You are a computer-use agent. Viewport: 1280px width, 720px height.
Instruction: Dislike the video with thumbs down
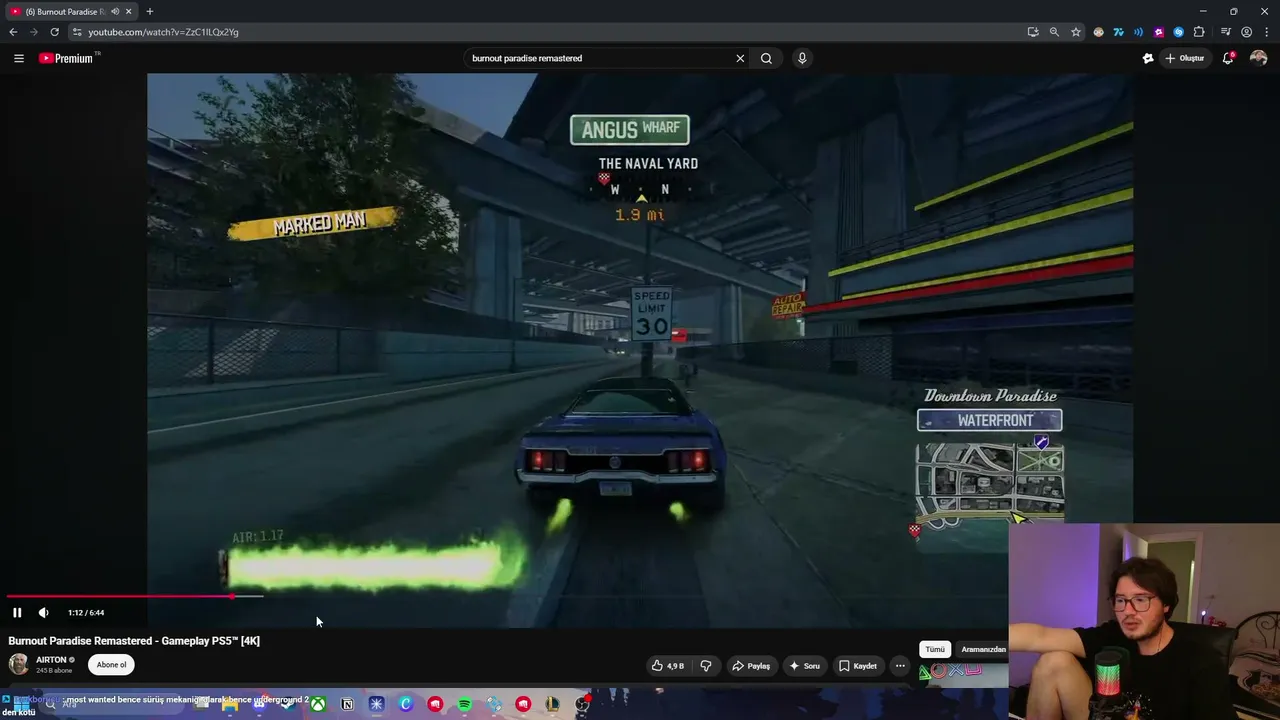[x=706, y=665]
